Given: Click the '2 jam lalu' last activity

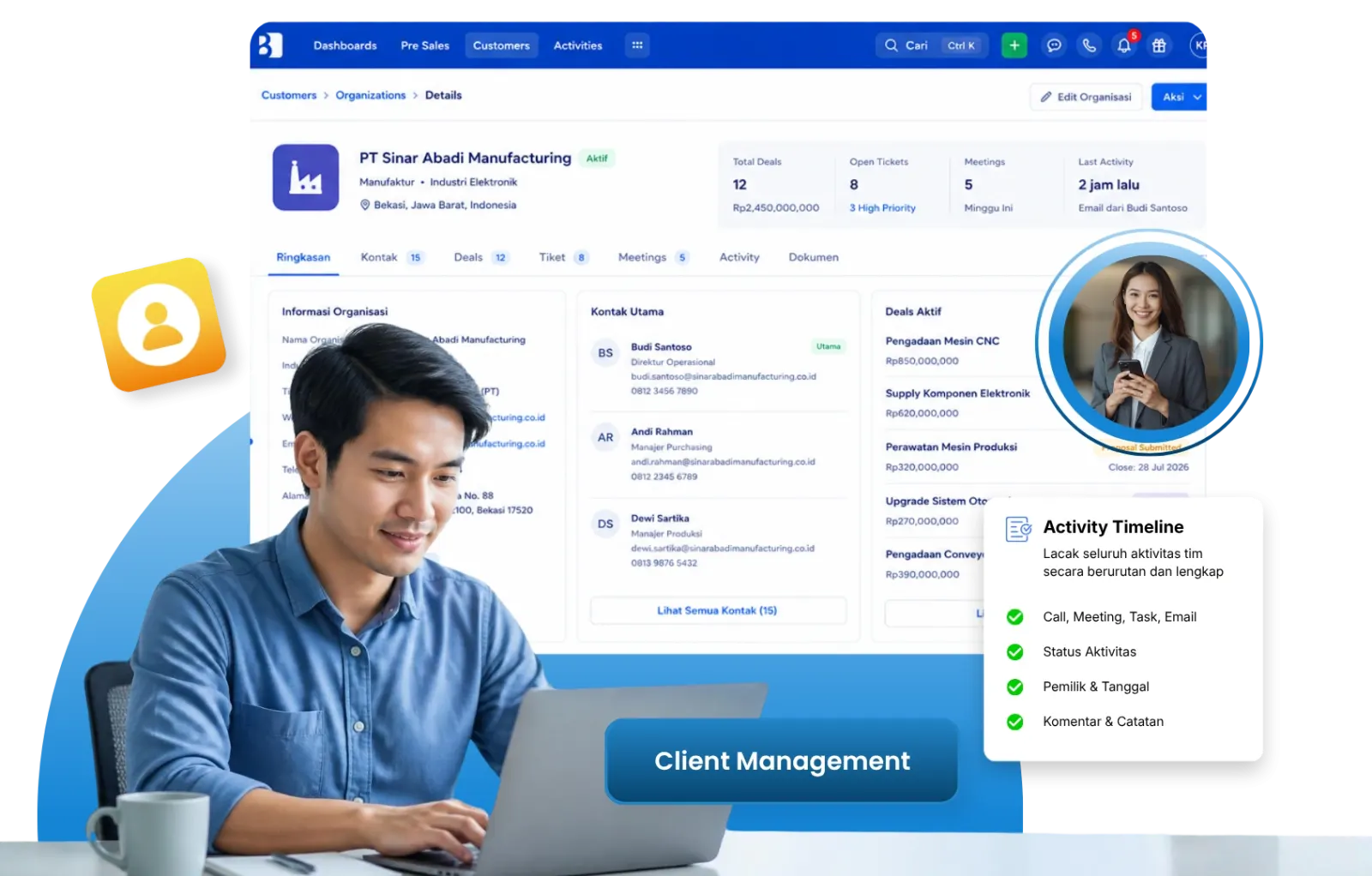Looking at the screenshot, I should [1109, 184].
